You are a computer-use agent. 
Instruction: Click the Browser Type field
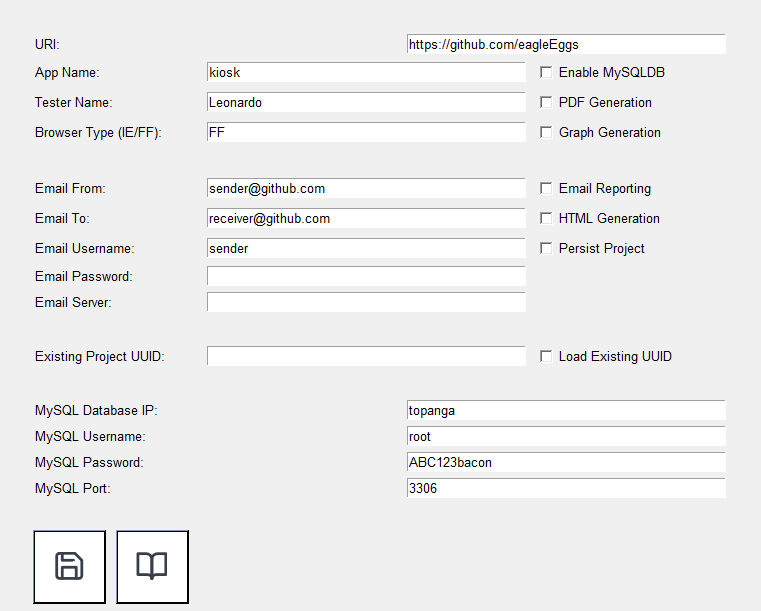(365, 132)
